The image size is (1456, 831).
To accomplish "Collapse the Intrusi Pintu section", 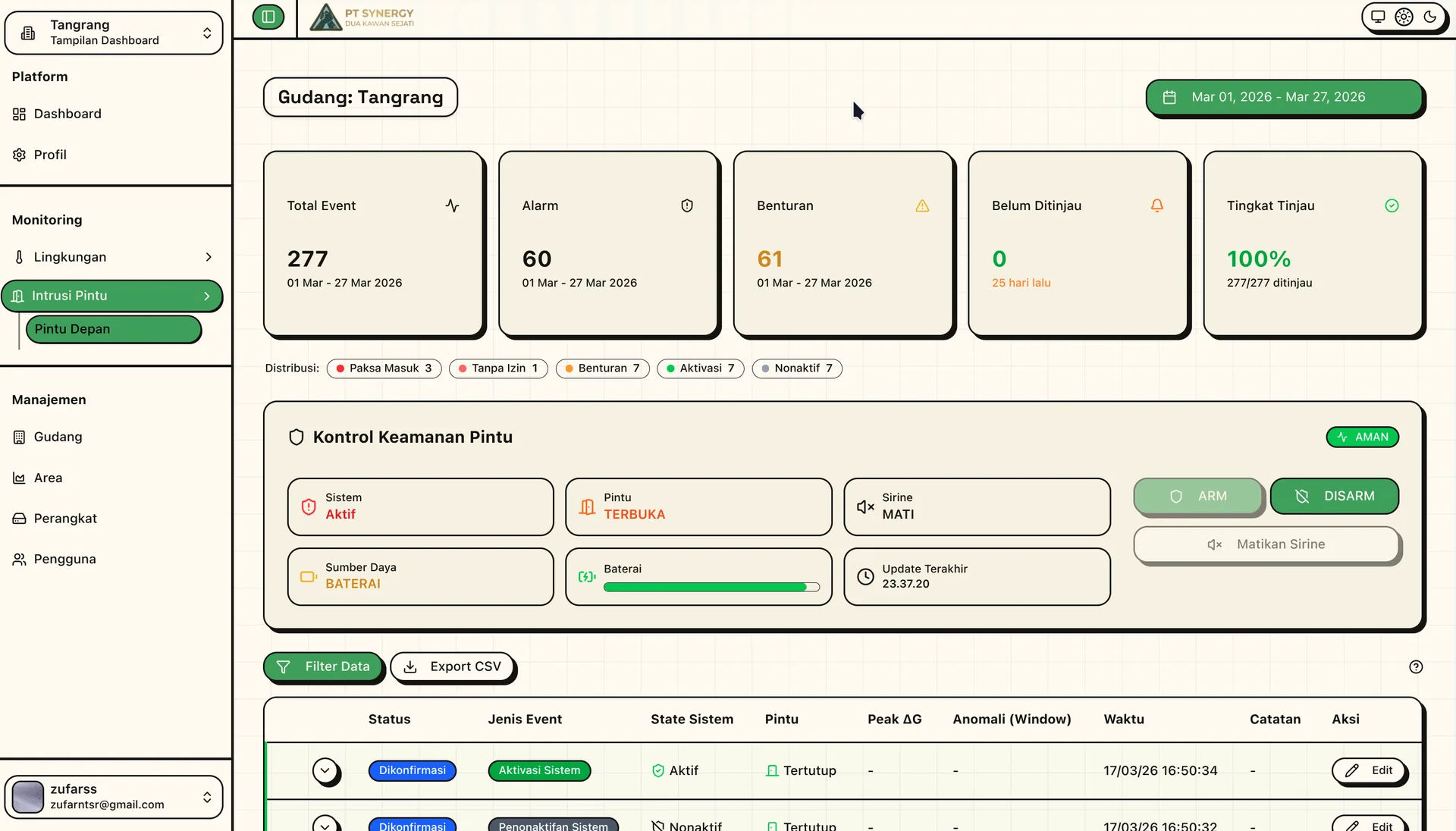I will tap(112, 296).
